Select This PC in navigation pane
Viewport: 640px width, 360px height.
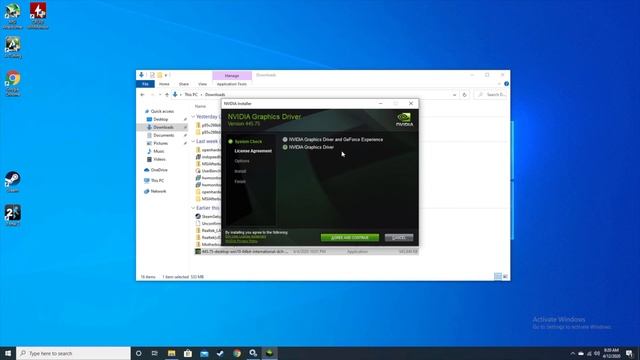[157, 180]
